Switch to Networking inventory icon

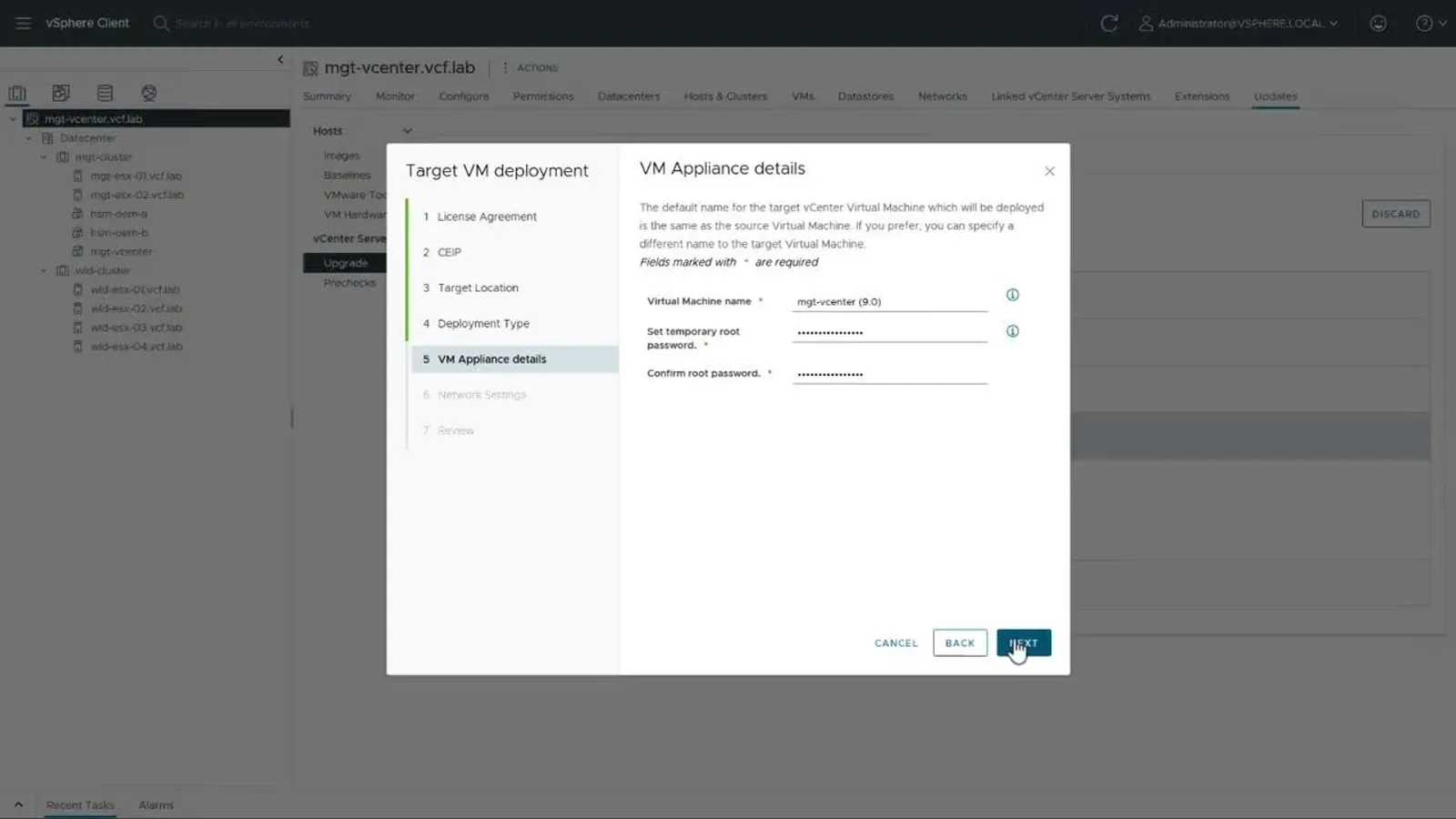(149, 93)
